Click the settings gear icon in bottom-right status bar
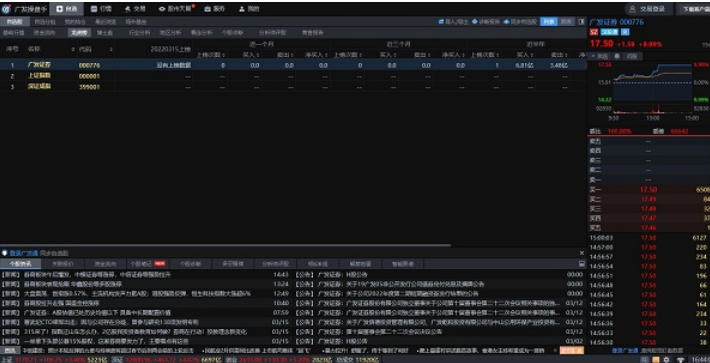 pos(667,359)
